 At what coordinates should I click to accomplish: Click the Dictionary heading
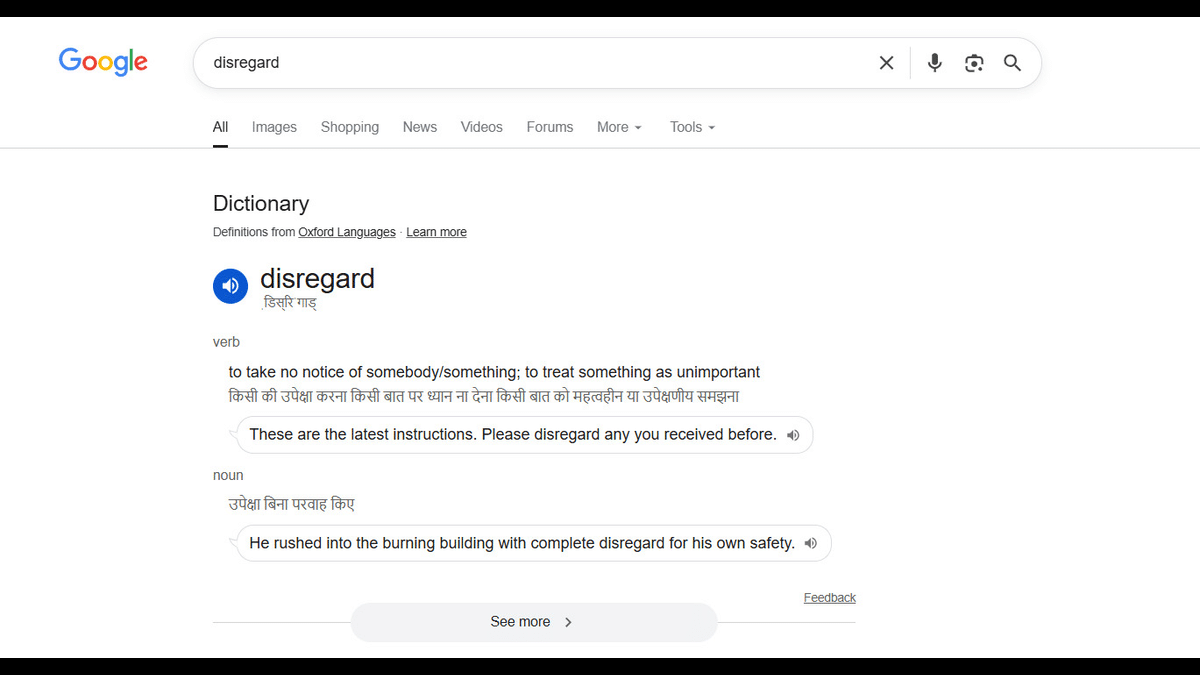(x=261, y=203)
